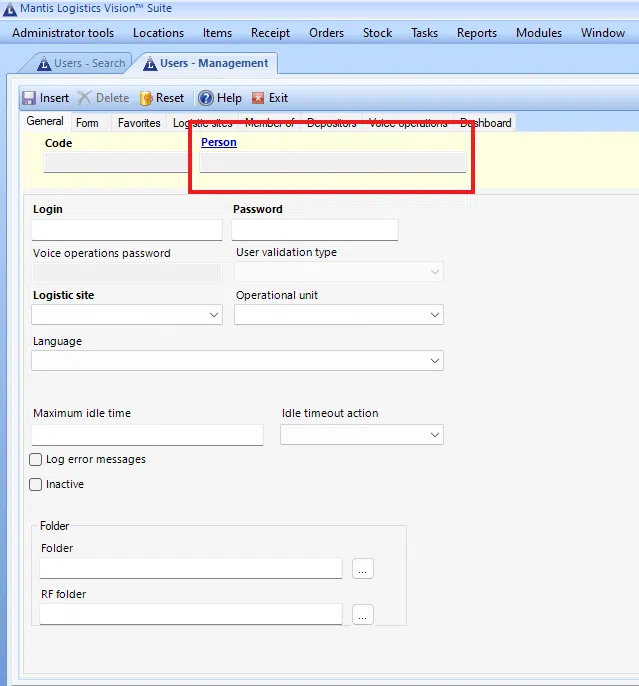Open Help from the toolbar
The height and width of the screenshot is (686, 639).
pyautogui.click(x=206, y=98)
